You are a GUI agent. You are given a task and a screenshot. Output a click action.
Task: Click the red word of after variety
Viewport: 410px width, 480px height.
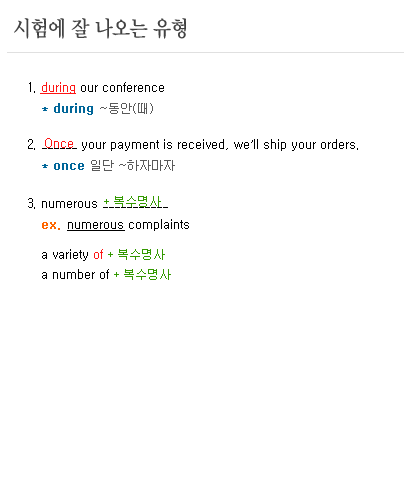click(x=98, y=255)
